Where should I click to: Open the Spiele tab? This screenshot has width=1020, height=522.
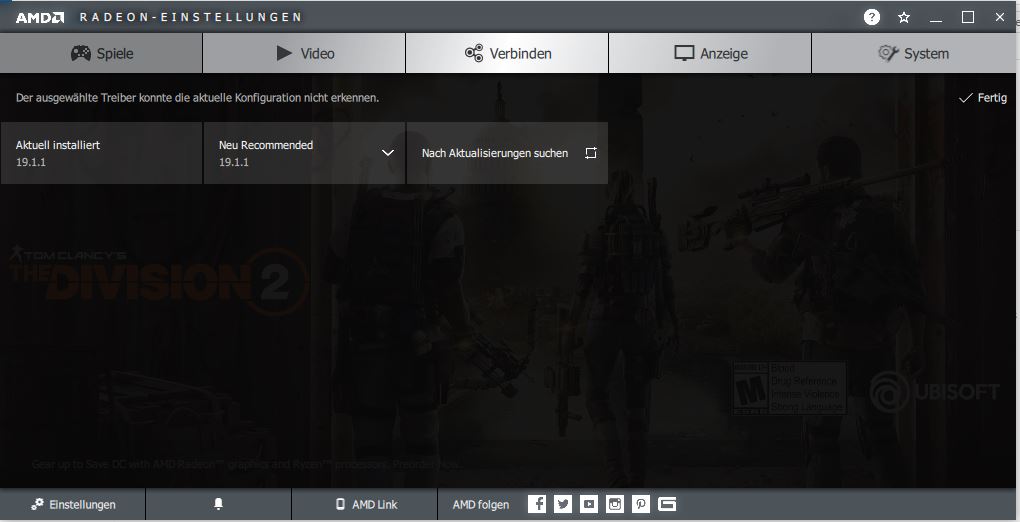point(101,53)
